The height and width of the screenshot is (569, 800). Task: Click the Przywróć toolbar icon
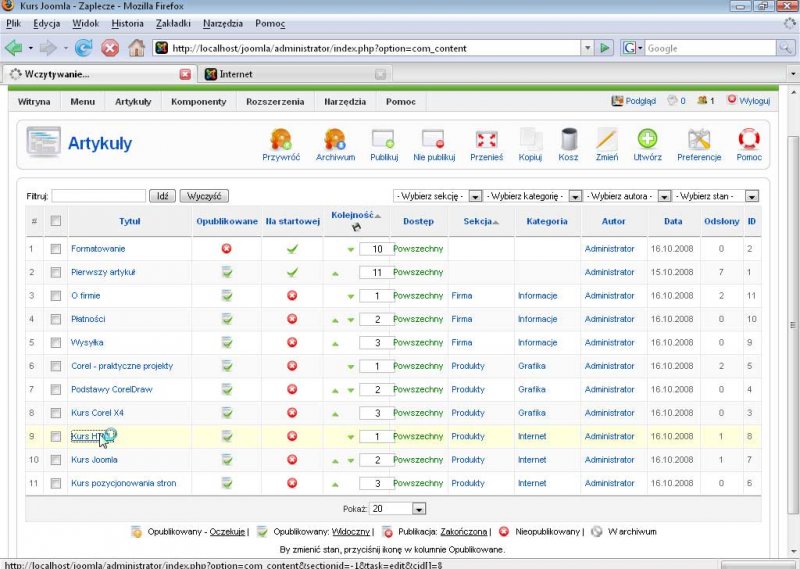pyautogui.click(x=281, y=140)
